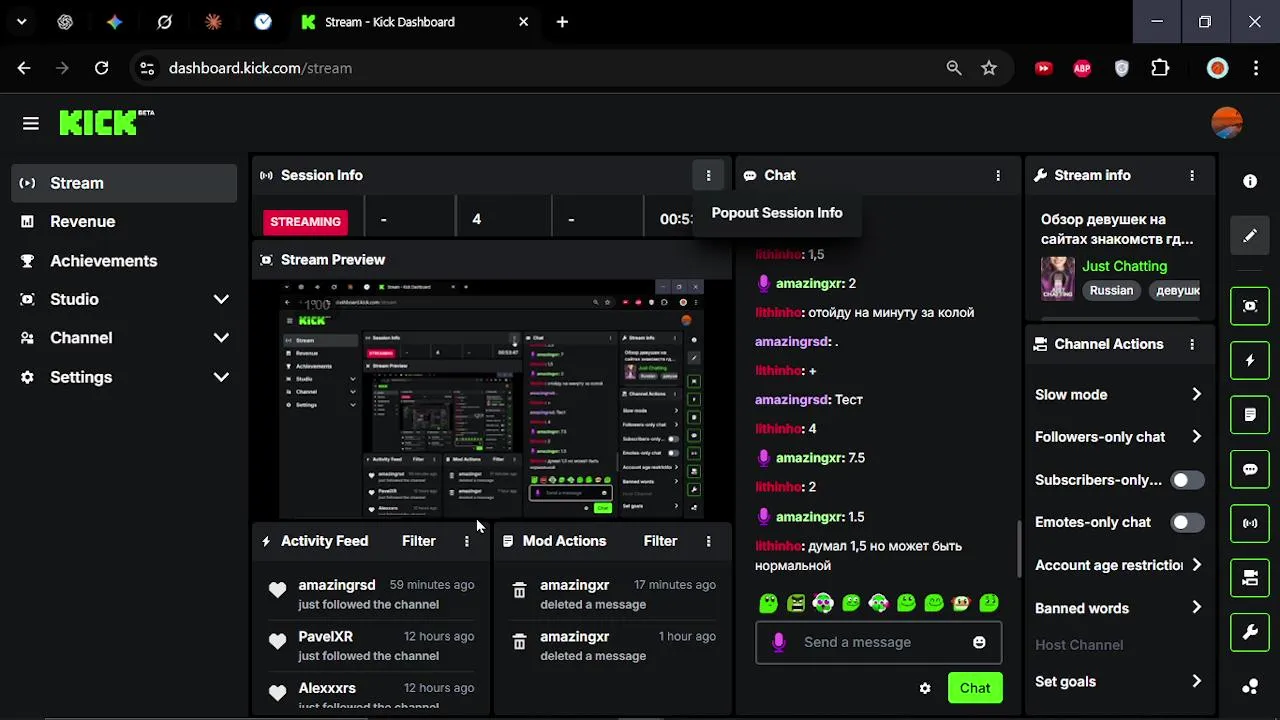Screen dimensions: 1280x720
Task: Toggle Emotes-only chat switch
Action: point(1187,522)
